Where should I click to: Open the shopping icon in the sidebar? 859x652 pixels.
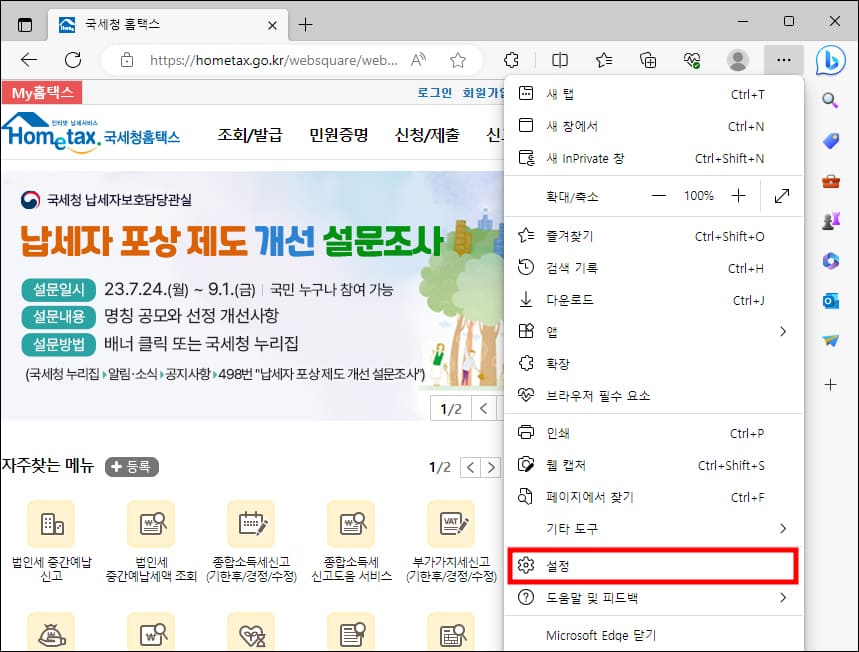(x=830, y=140)
